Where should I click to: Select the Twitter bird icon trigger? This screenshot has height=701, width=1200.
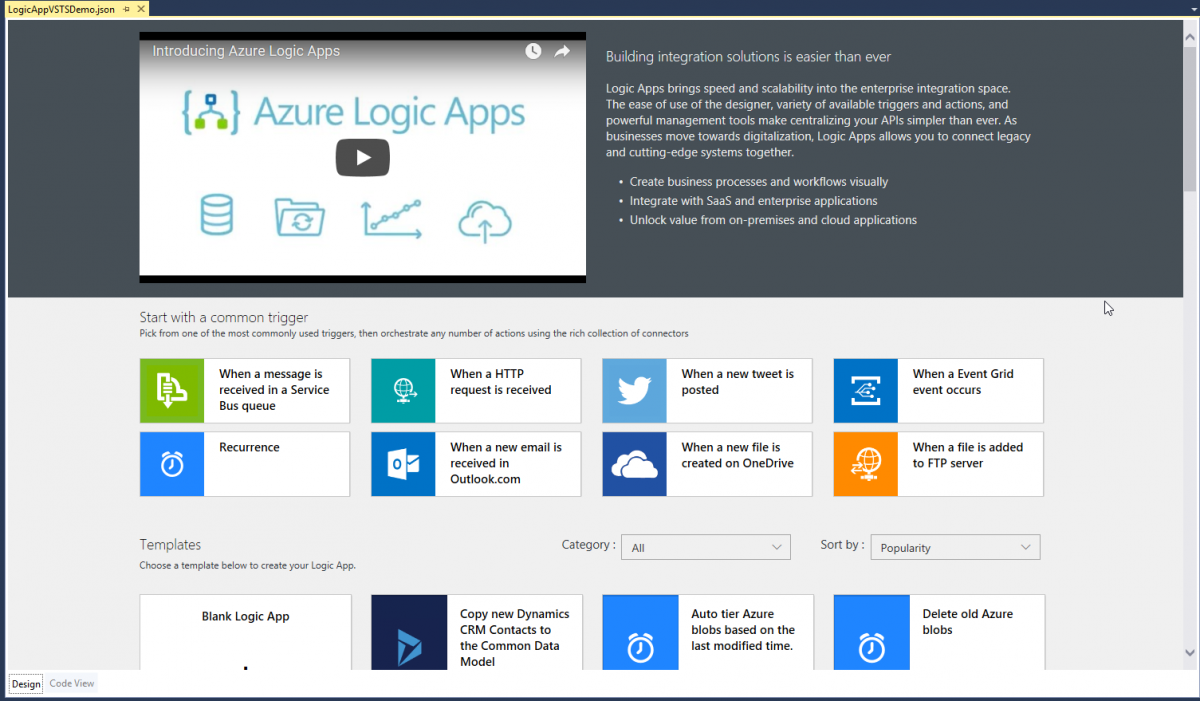point(634,390)
